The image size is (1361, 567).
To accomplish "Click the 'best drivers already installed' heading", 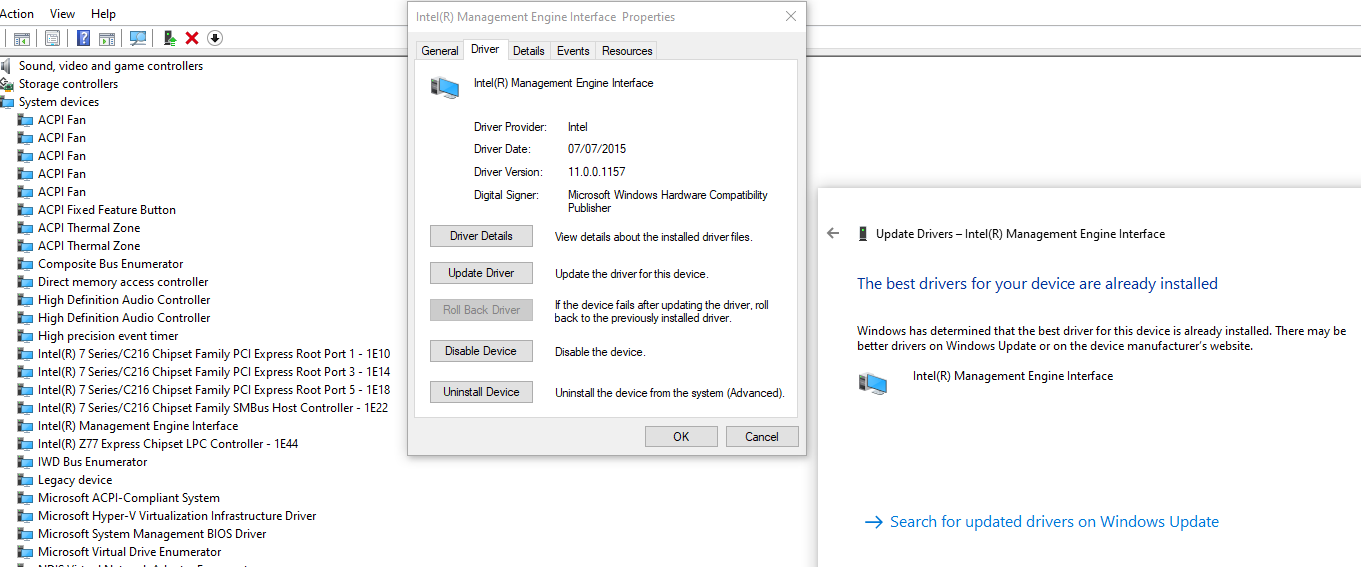I will click(1037, 283).
